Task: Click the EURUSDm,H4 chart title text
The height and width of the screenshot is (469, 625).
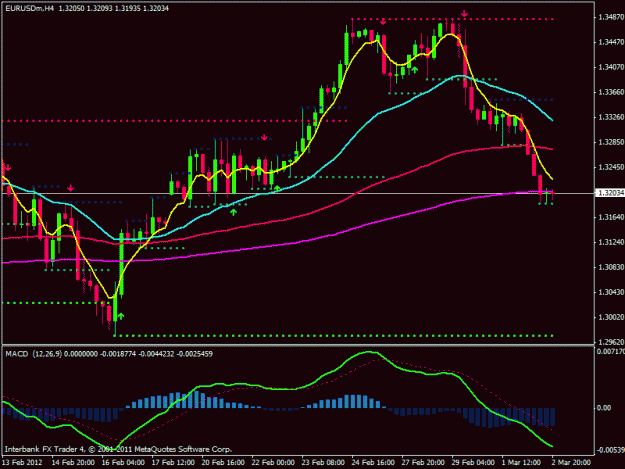Action: (29, 8)
